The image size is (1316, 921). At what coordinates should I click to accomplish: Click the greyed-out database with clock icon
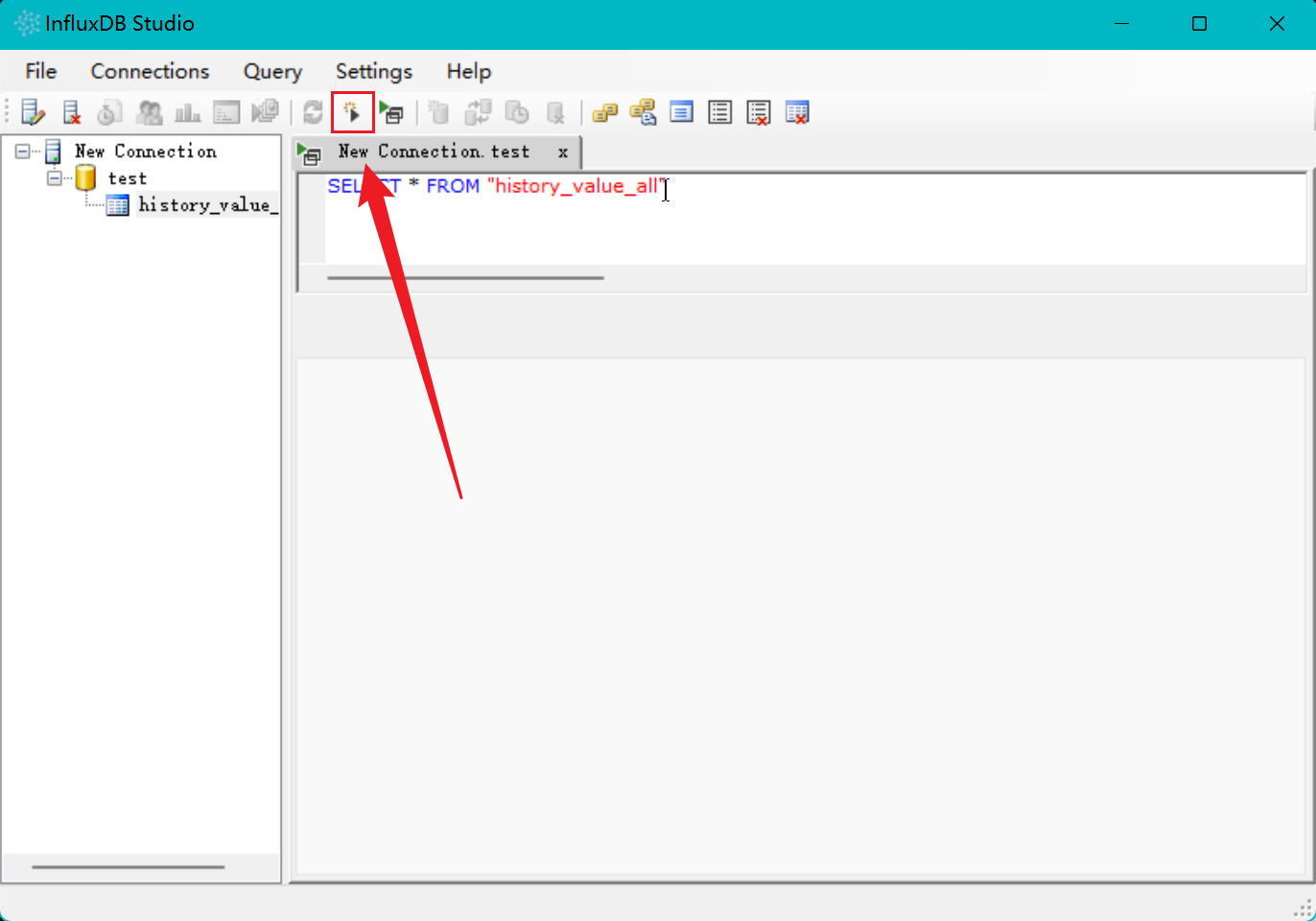point(517,112)
